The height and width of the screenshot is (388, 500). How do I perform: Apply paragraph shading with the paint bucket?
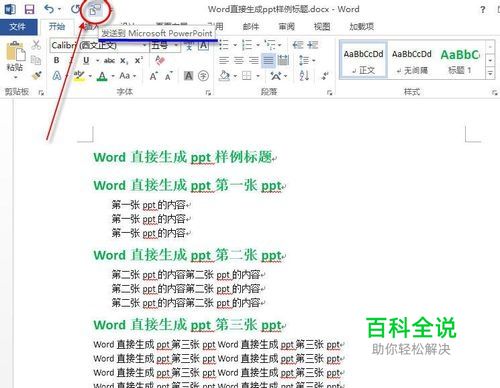coord(225,76)
